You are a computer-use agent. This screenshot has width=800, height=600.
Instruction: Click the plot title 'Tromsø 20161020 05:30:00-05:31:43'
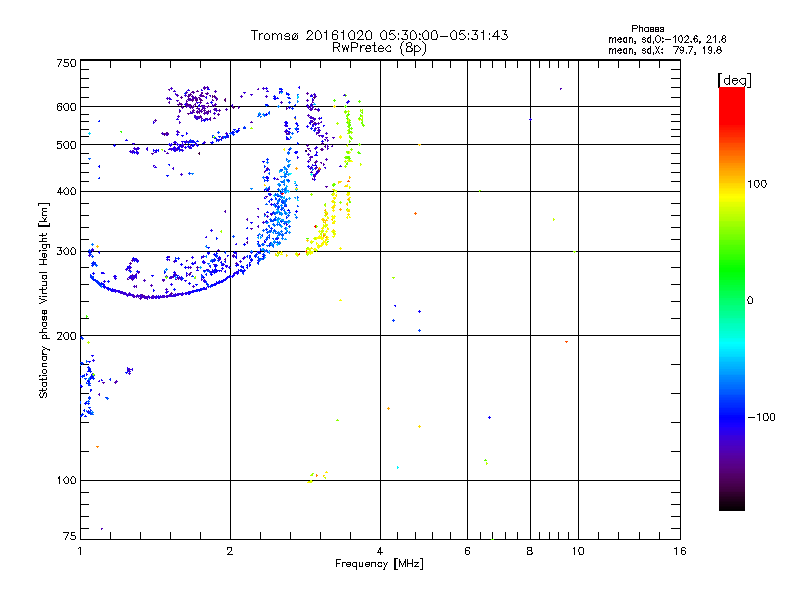pos(379,35)
